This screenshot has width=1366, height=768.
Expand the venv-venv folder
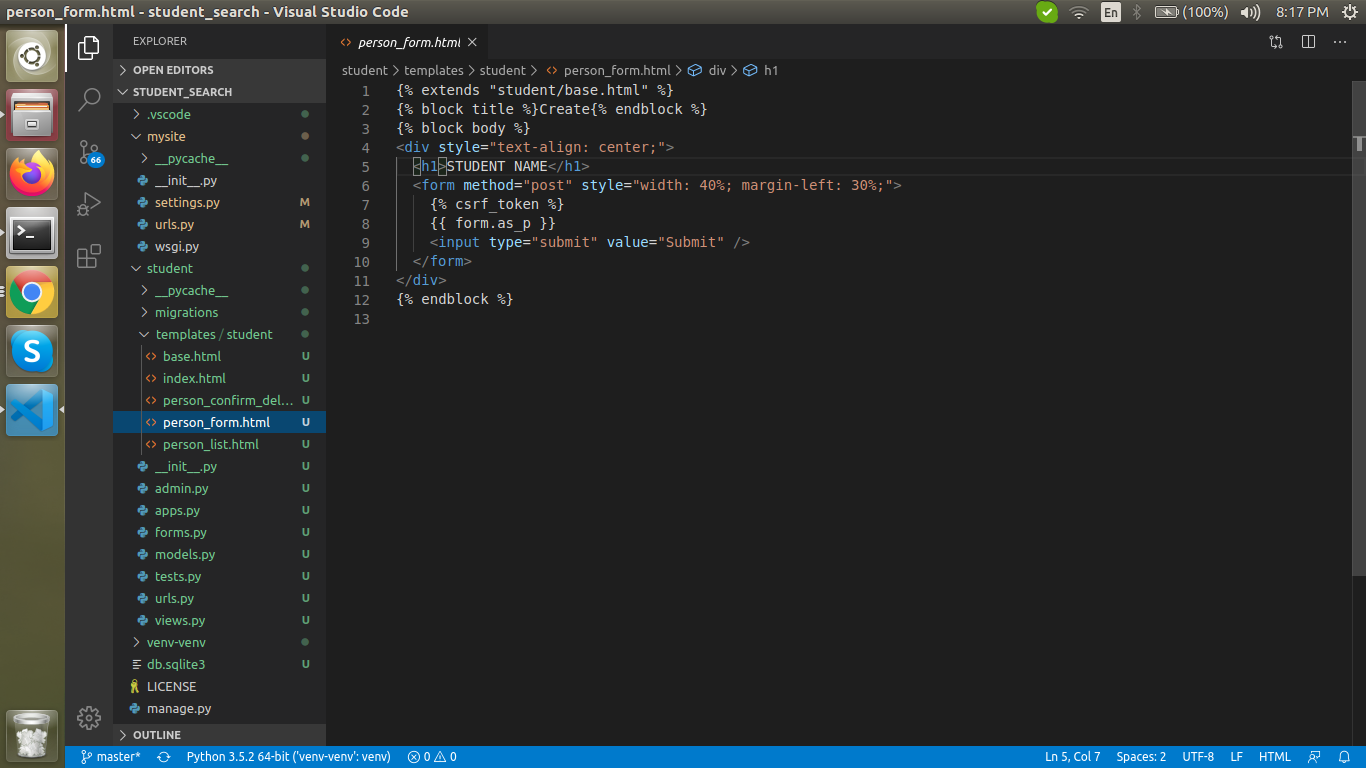[x=220, y=642]
